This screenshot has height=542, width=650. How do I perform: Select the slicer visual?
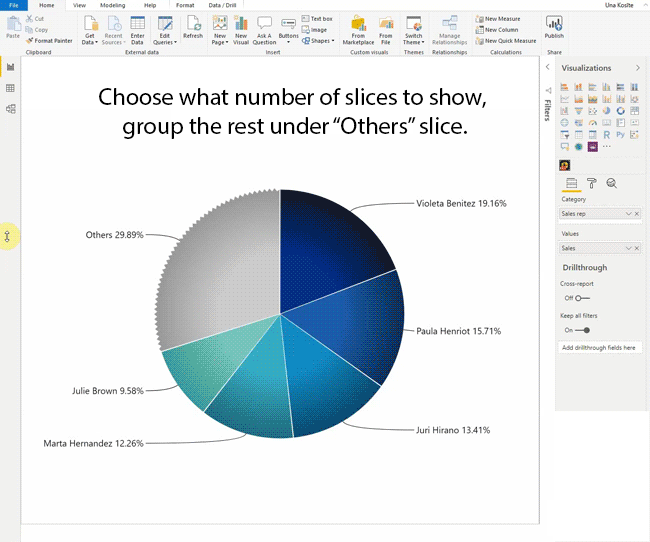564,135
